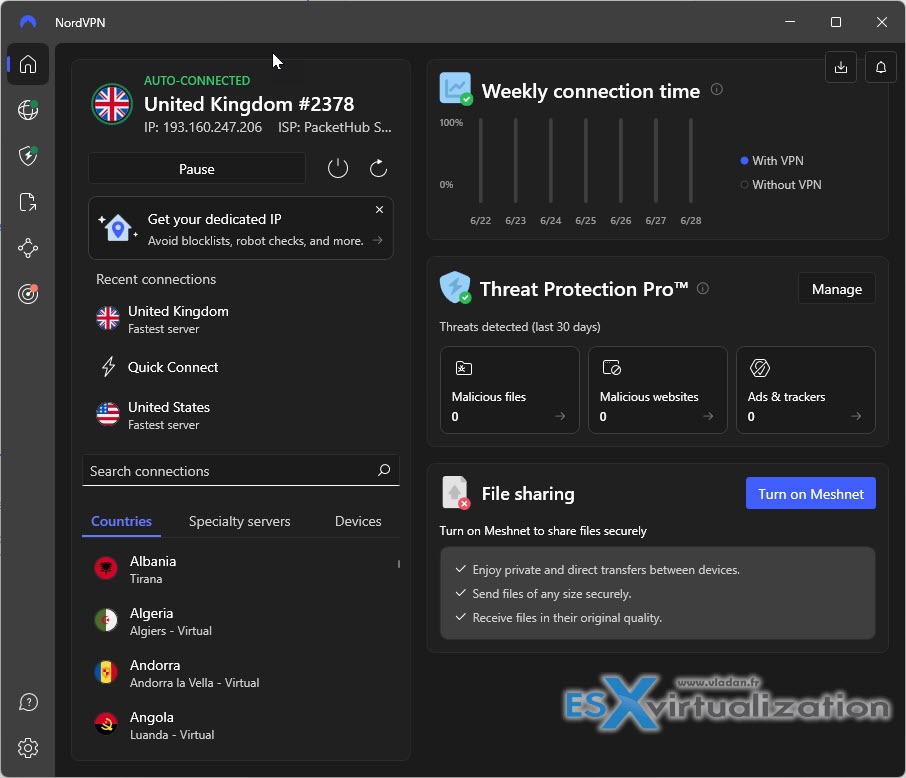Click the search magnifier icon

(384, 470)
